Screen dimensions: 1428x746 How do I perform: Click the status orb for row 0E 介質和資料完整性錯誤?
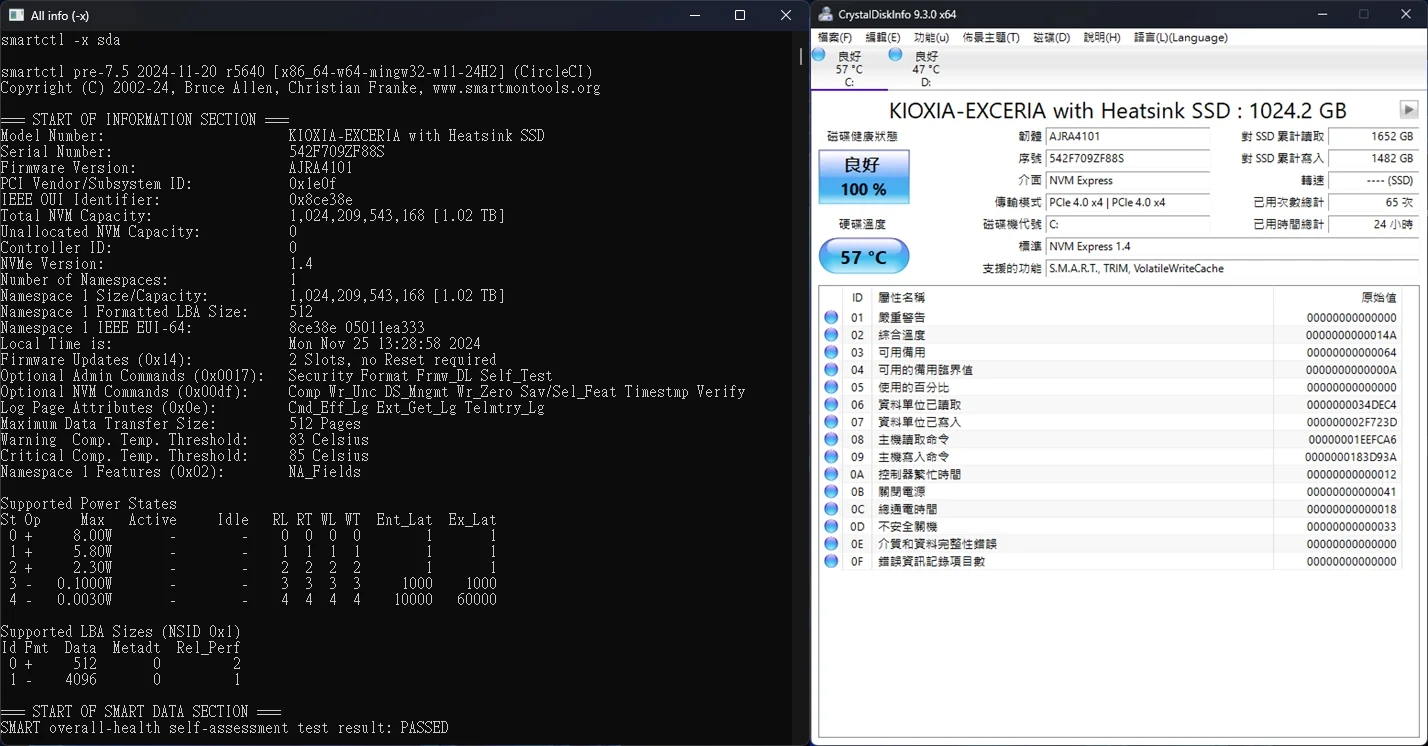click(x=831, y=544)
